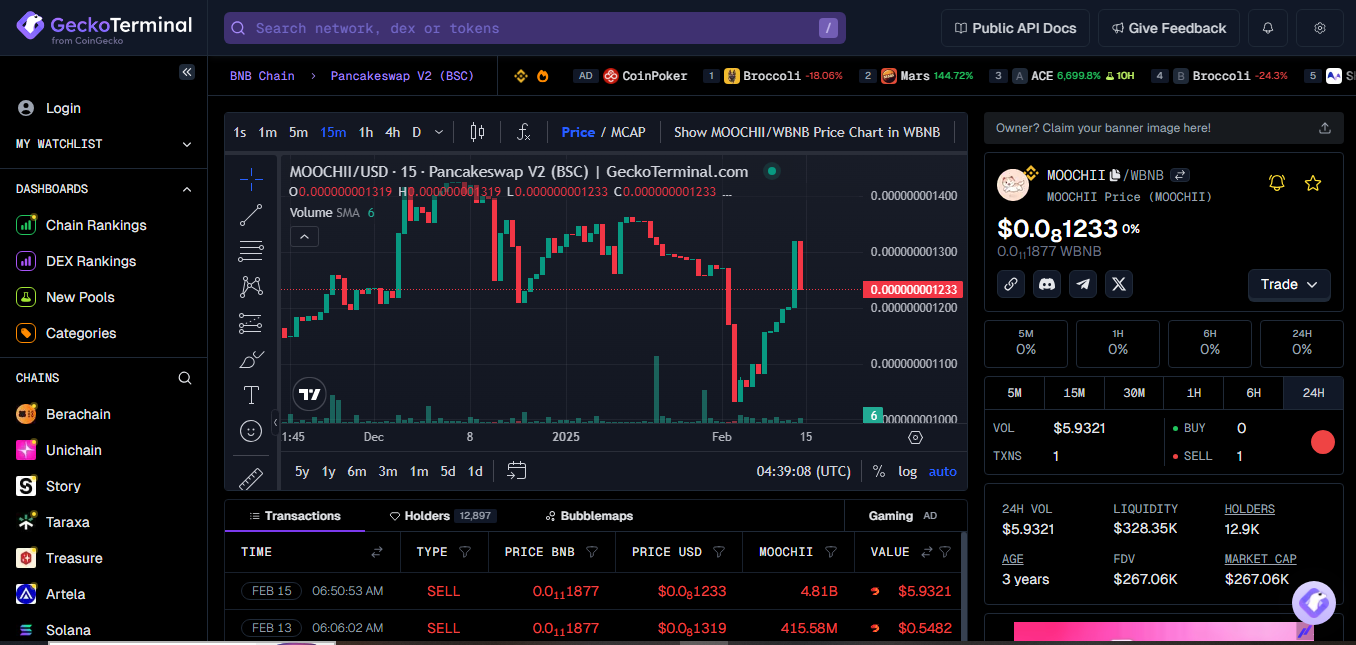Go to New Pools page
1356x645 pixels.
click(x=80, y=297)
